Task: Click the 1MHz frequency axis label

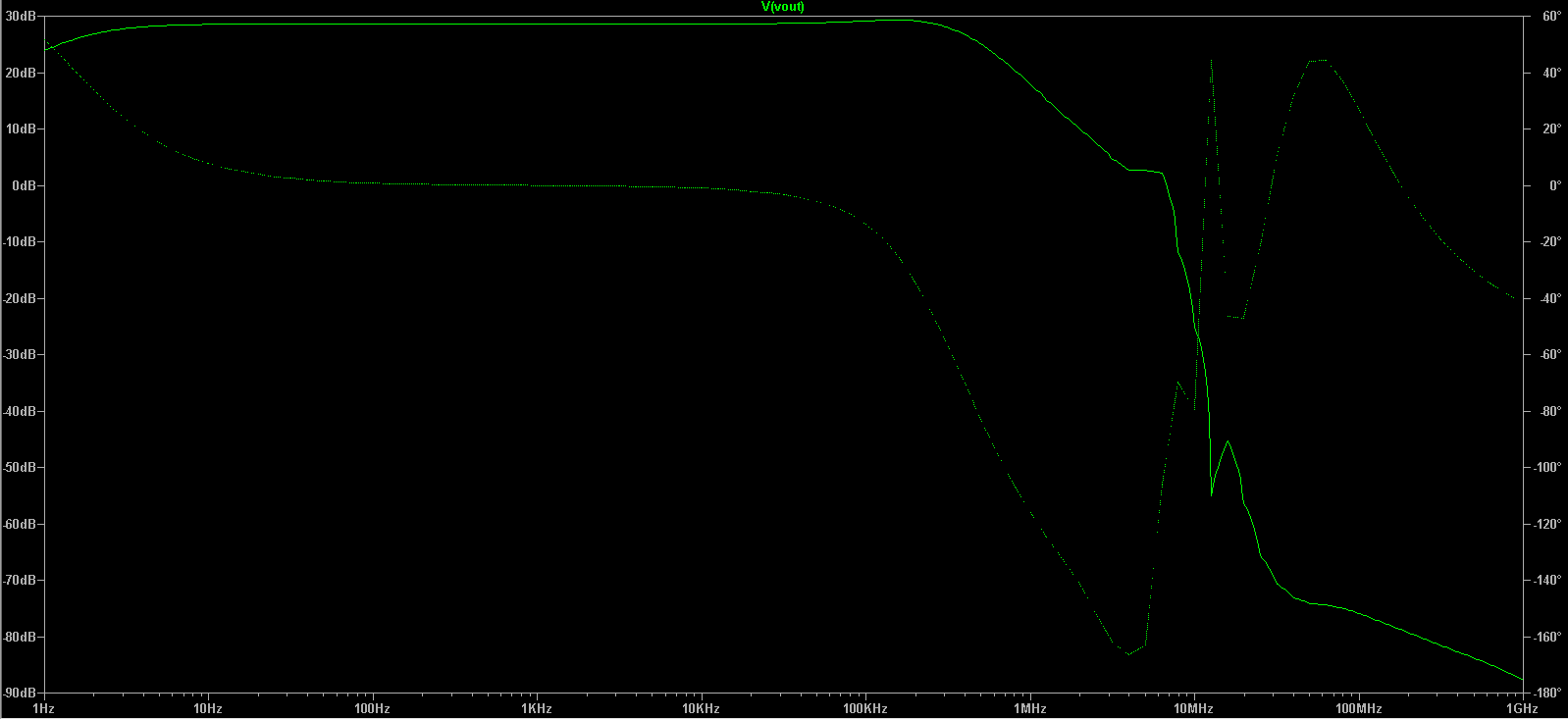Action: tap(1029, 708)
